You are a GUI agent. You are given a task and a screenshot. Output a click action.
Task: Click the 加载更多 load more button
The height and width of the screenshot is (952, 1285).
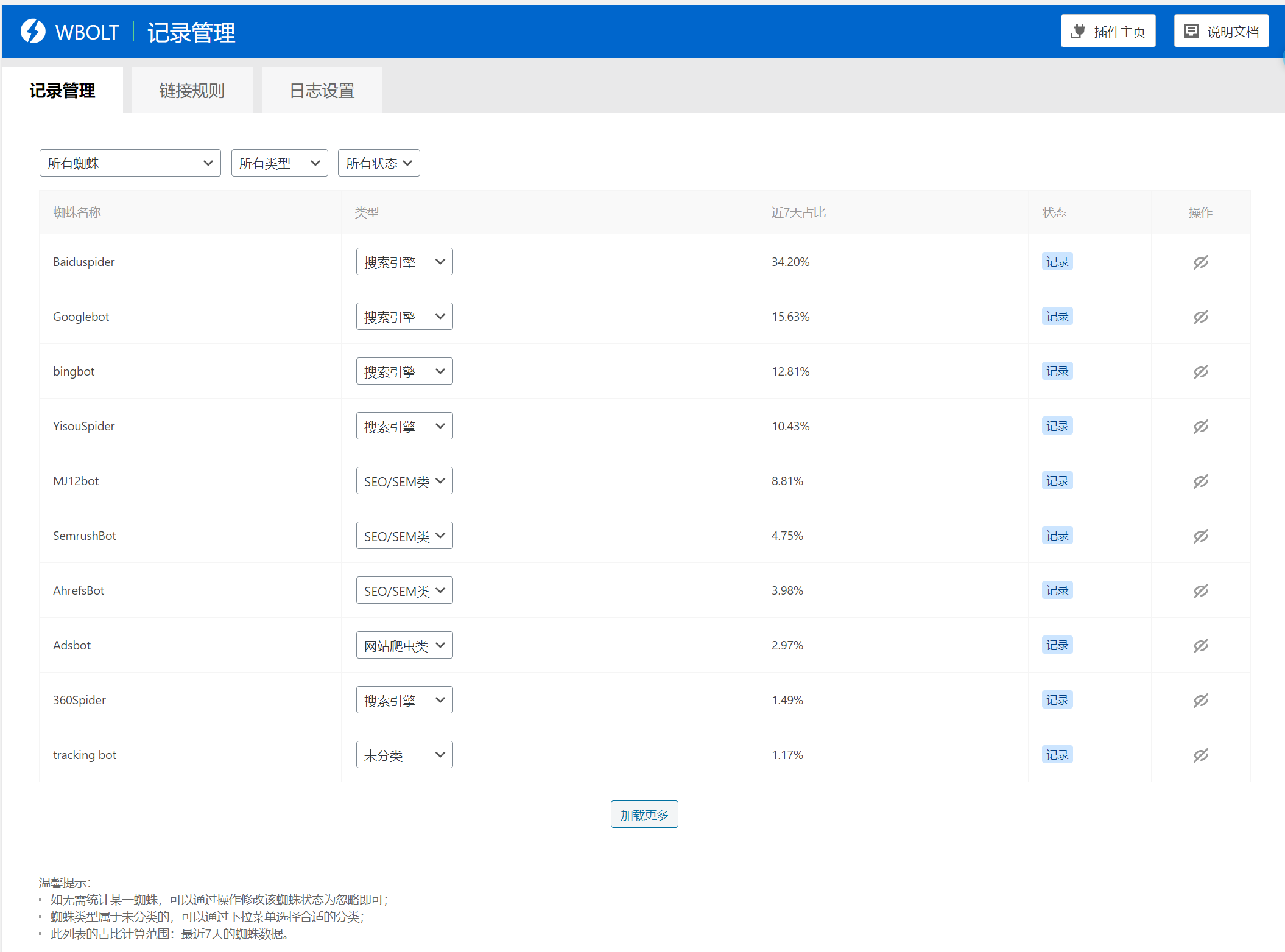click(644, 814)
